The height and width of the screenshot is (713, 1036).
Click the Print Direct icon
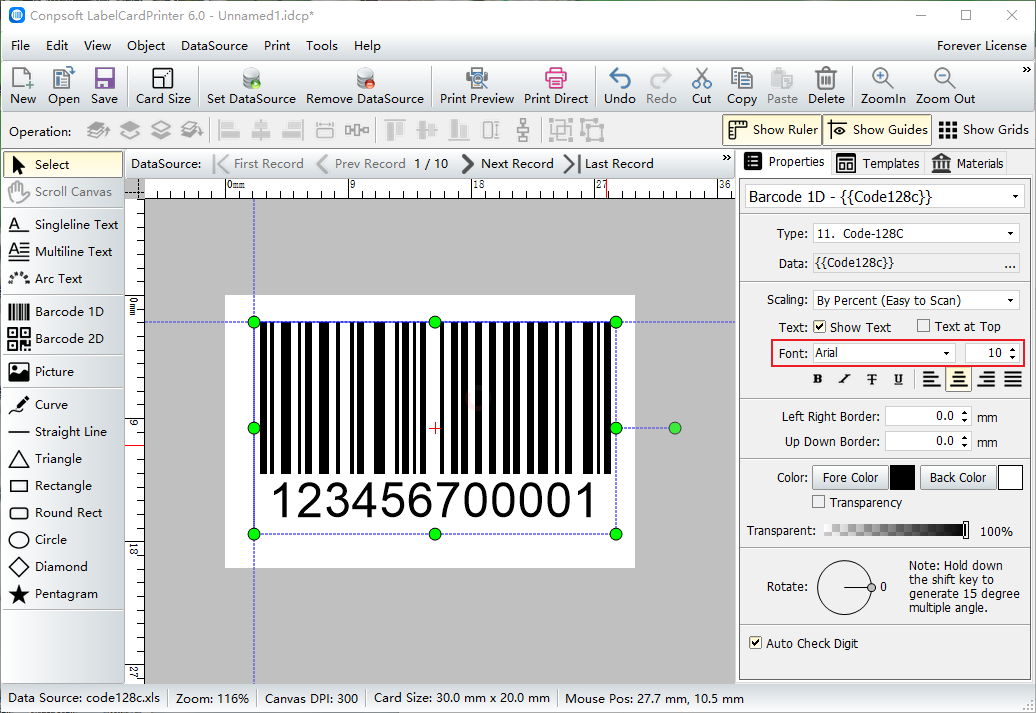(556, 86)
